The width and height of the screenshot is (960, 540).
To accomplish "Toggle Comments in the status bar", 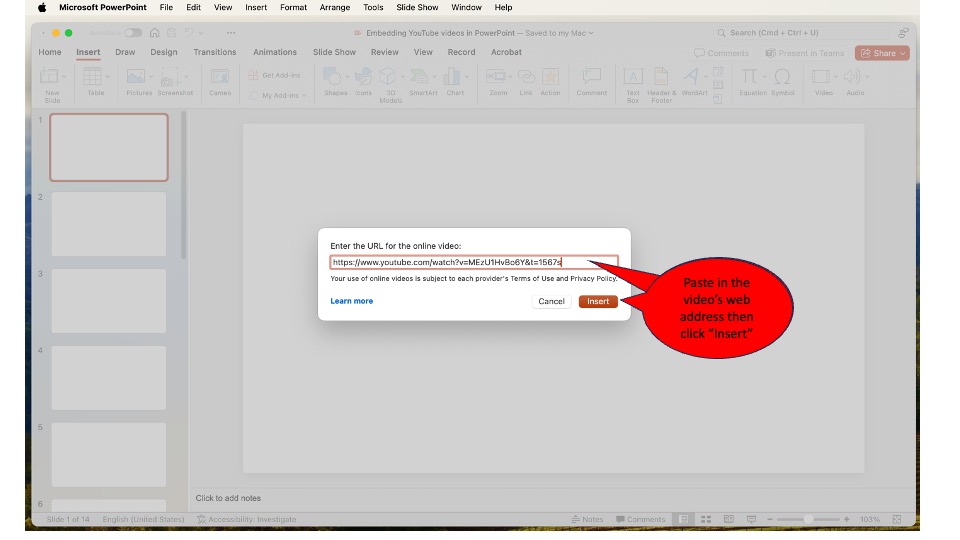I will (x=640, y=519).
